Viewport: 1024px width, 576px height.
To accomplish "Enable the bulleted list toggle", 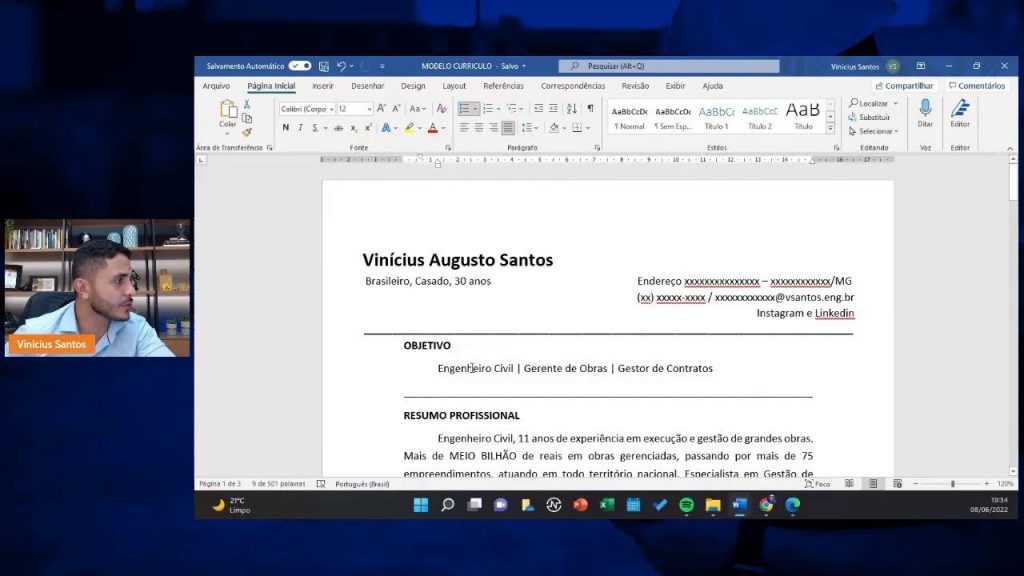I will tap(465, 108).
